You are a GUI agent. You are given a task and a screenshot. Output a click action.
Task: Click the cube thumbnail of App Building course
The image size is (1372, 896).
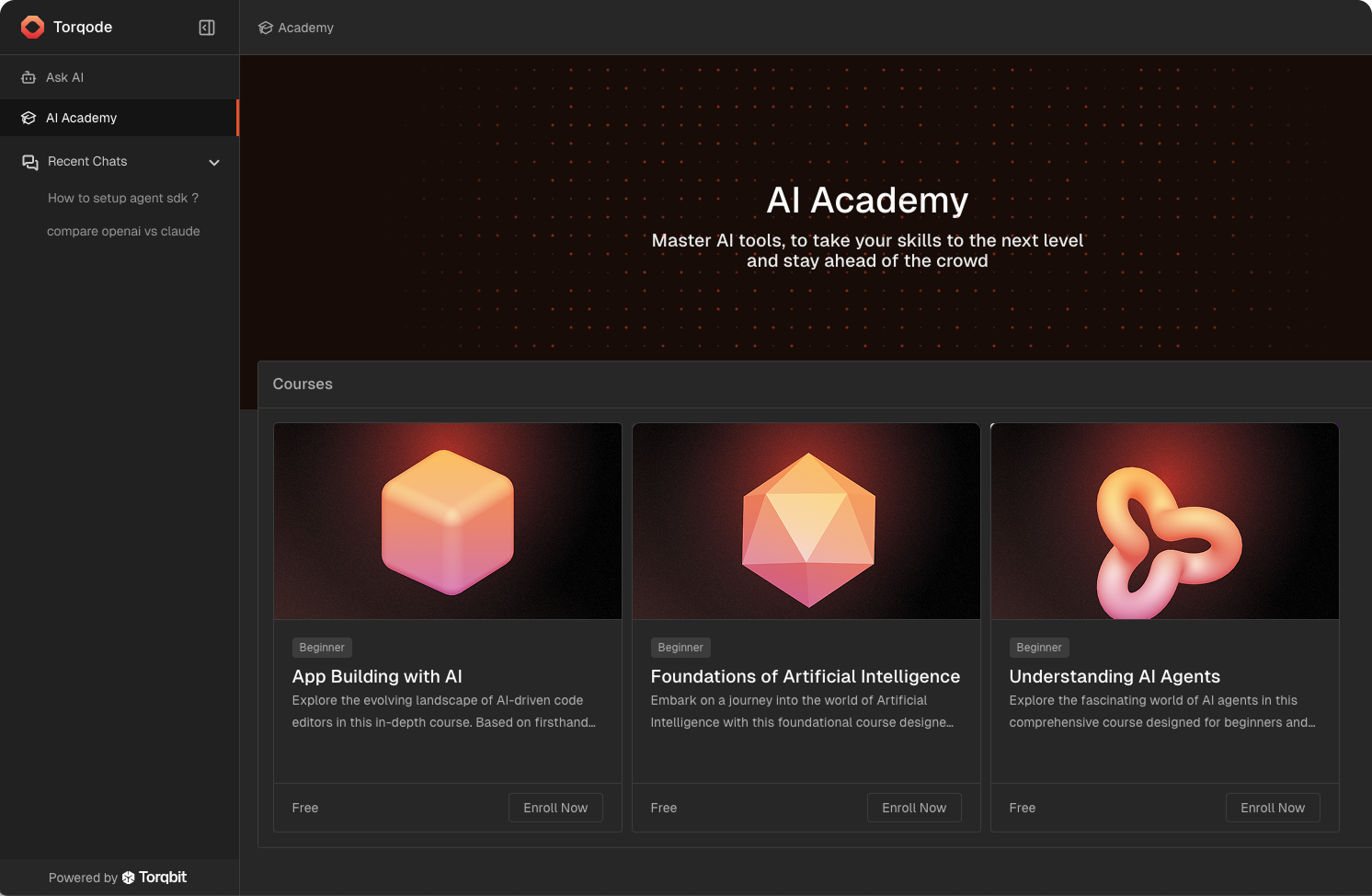pos(448,522)
